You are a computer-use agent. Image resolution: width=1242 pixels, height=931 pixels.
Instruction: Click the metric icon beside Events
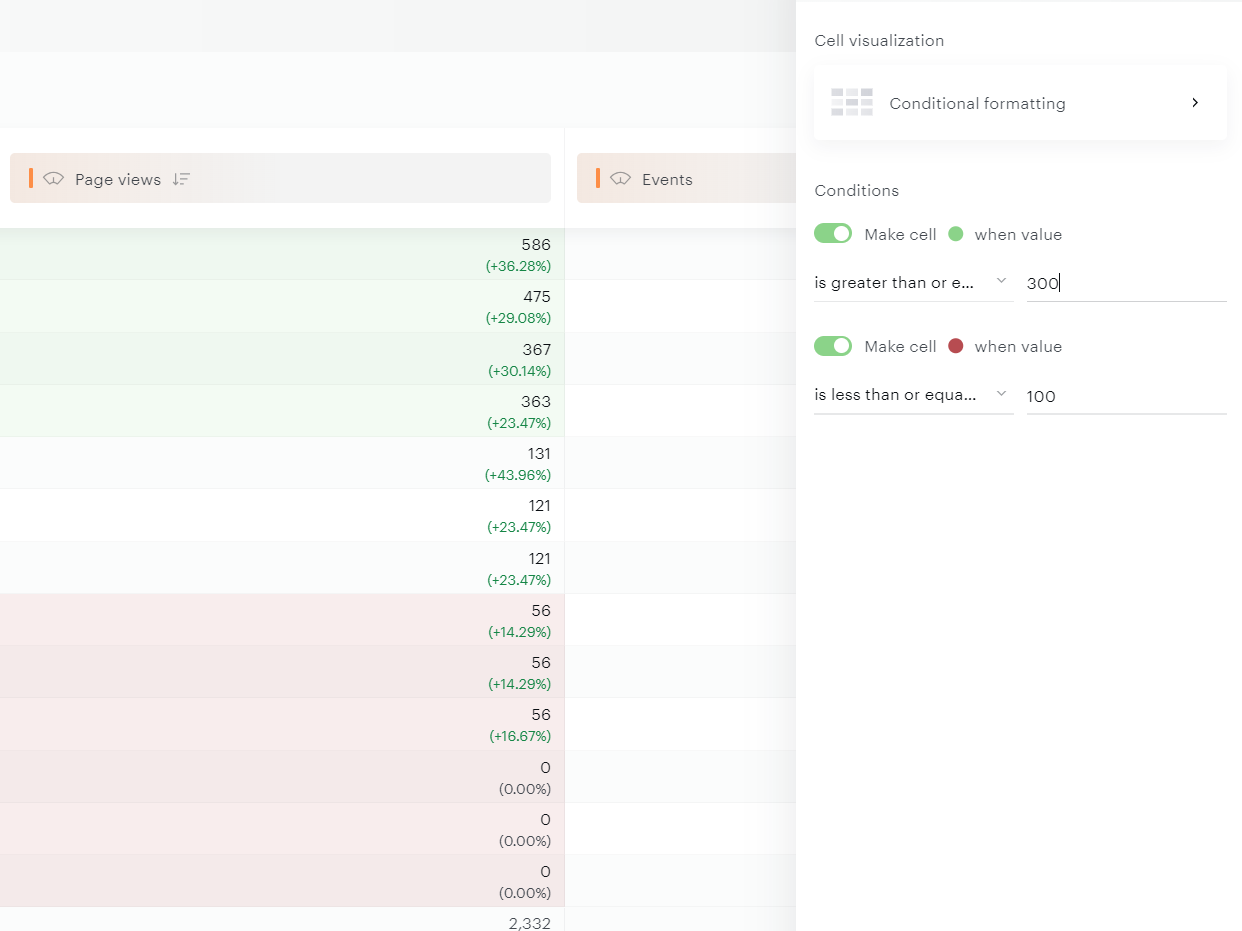click(x=621, y=179)
